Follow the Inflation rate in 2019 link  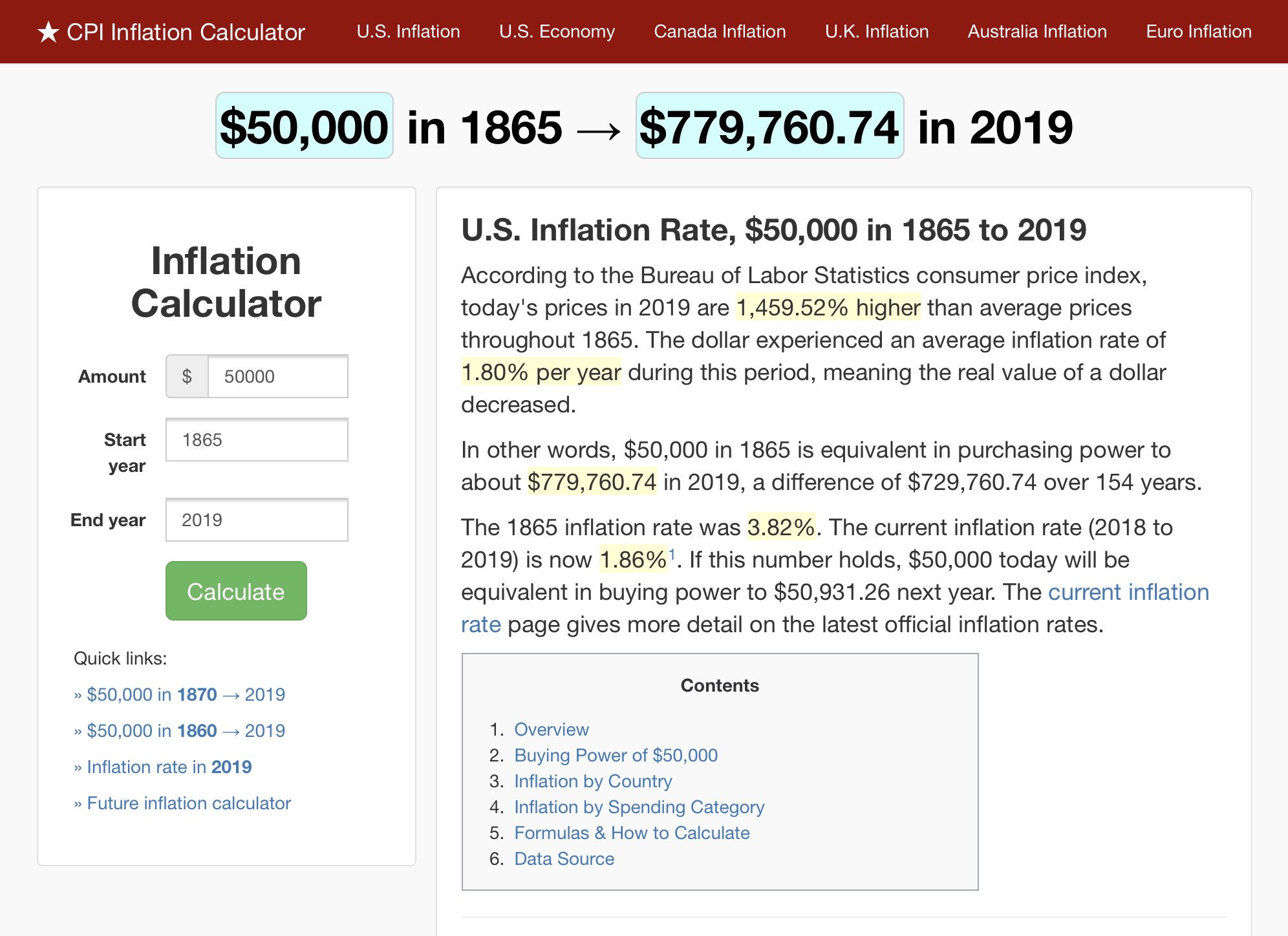pyautogui.click(x=169, y=767)
